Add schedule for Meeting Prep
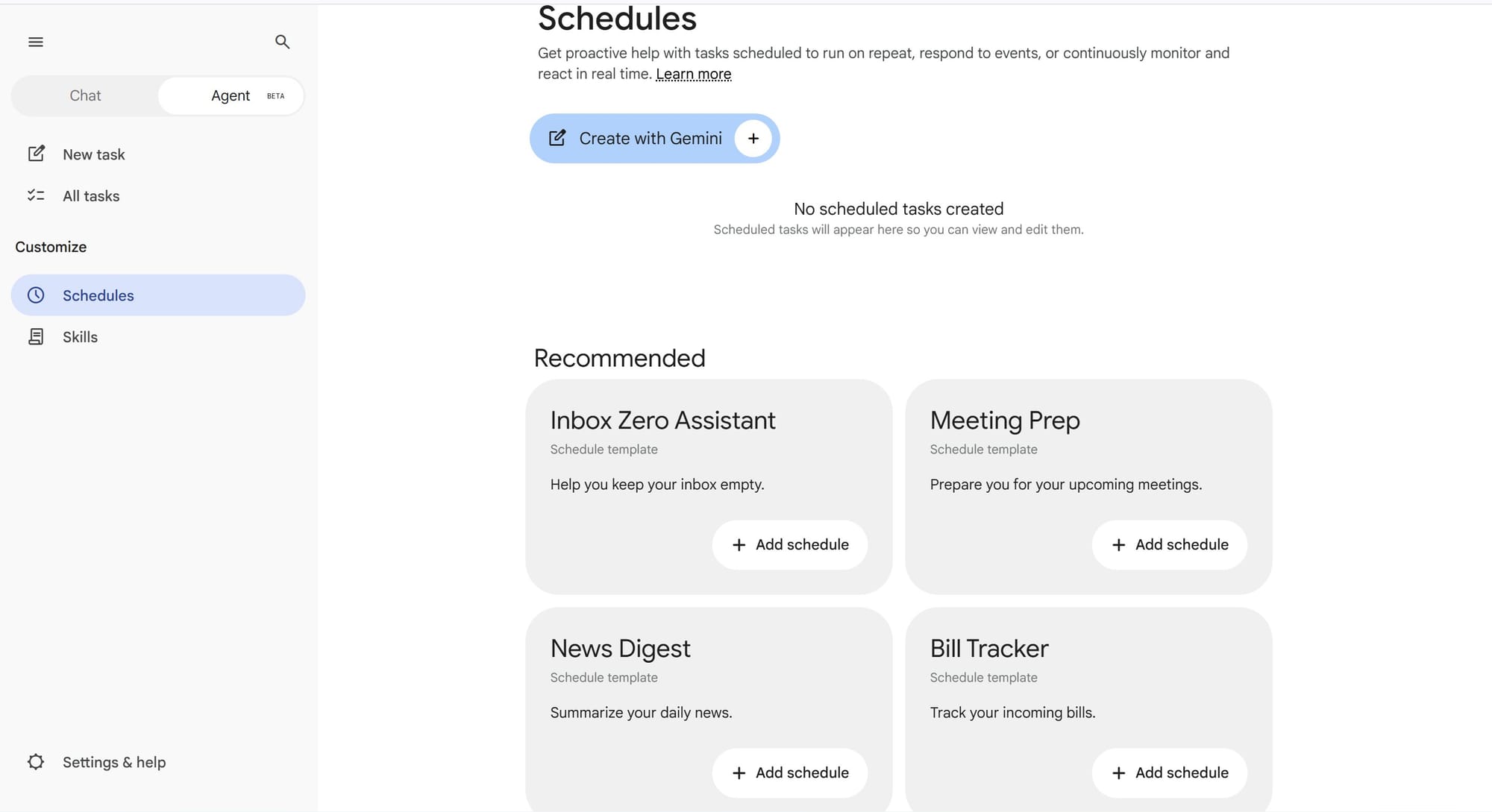This screenshot has width=1492, height=812. point(1170,545)
